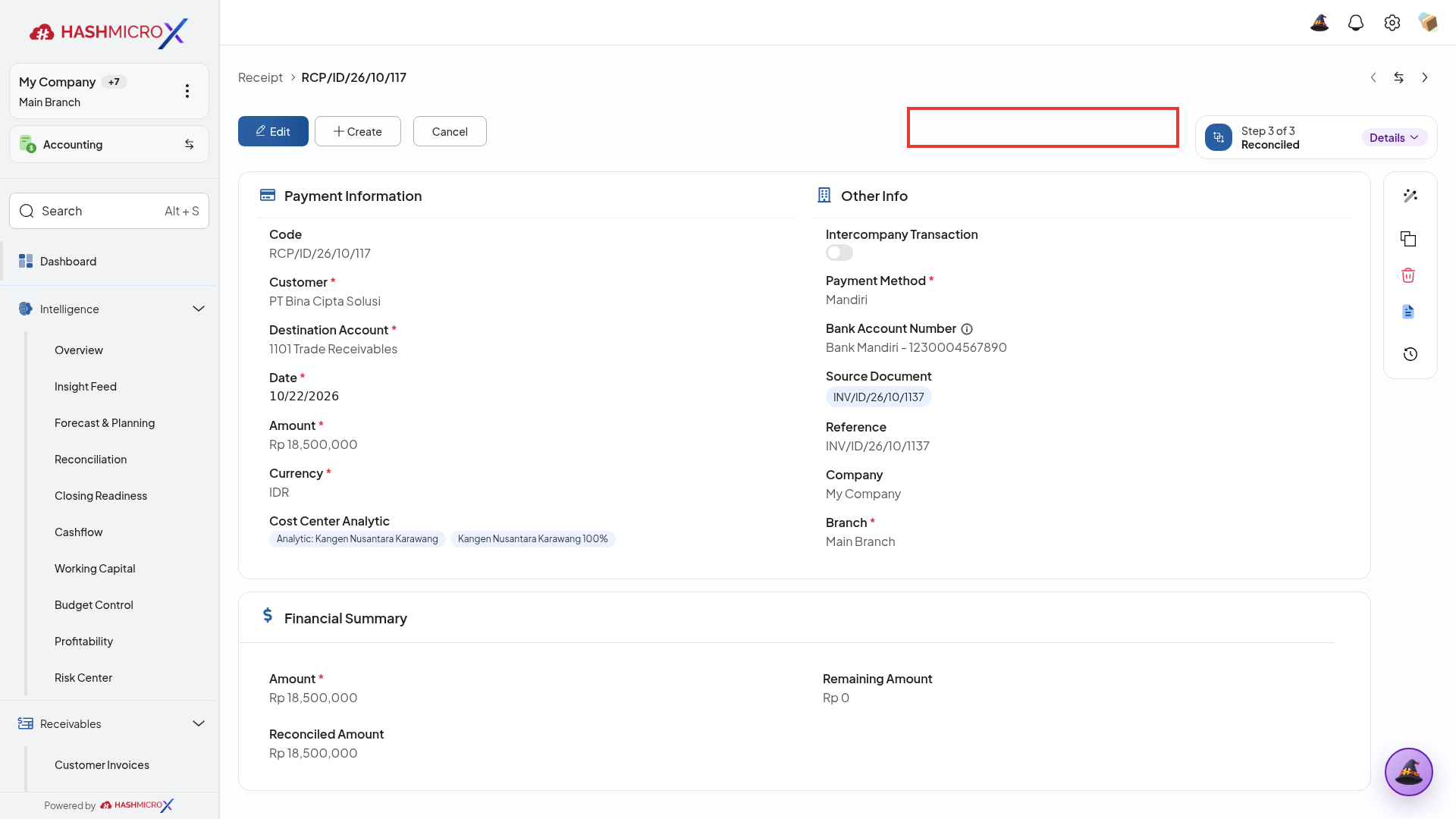The width and height of the screenshot is (1456, 819).
Task: Click the wizard hat icon in top bar
Action: pyautogui.click(x=1319, y=23)
